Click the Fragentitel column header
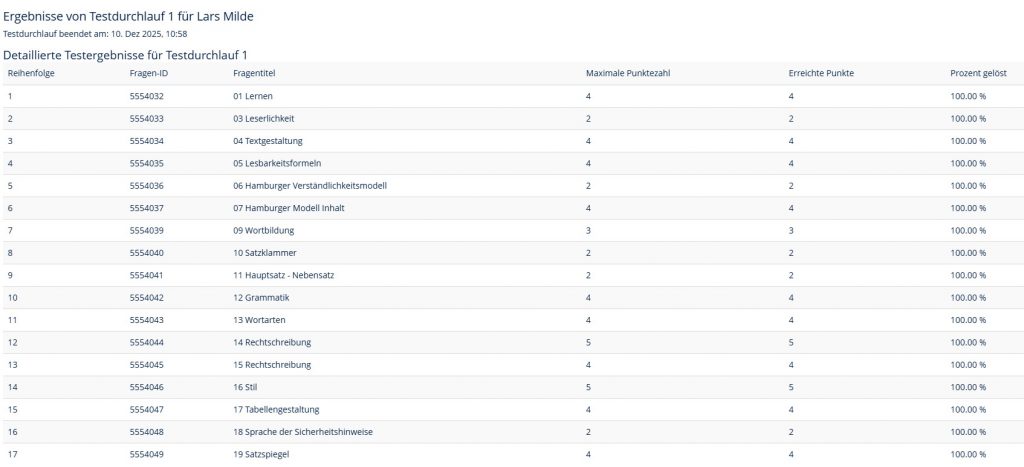Screen dimensions: 1024x467 [x=254, y=73]
